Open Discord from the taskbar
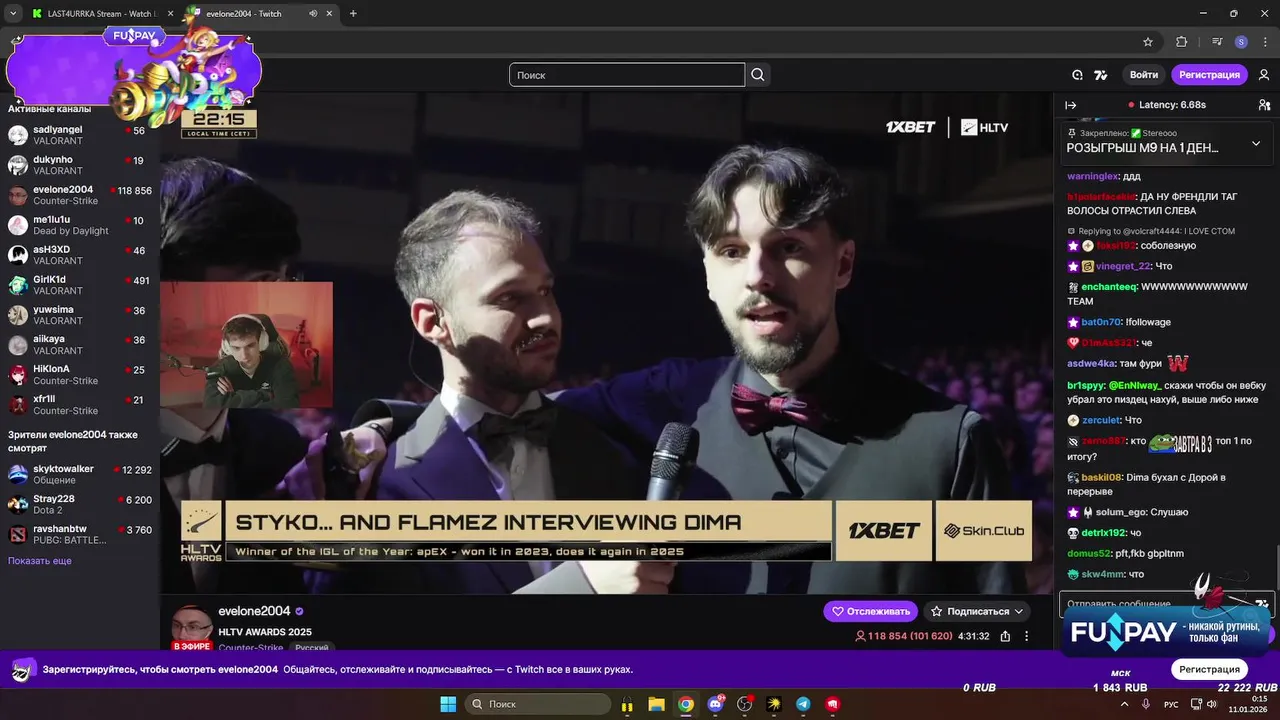The height and width of the screenshot is (720, 1280). (x=715, y=704)
